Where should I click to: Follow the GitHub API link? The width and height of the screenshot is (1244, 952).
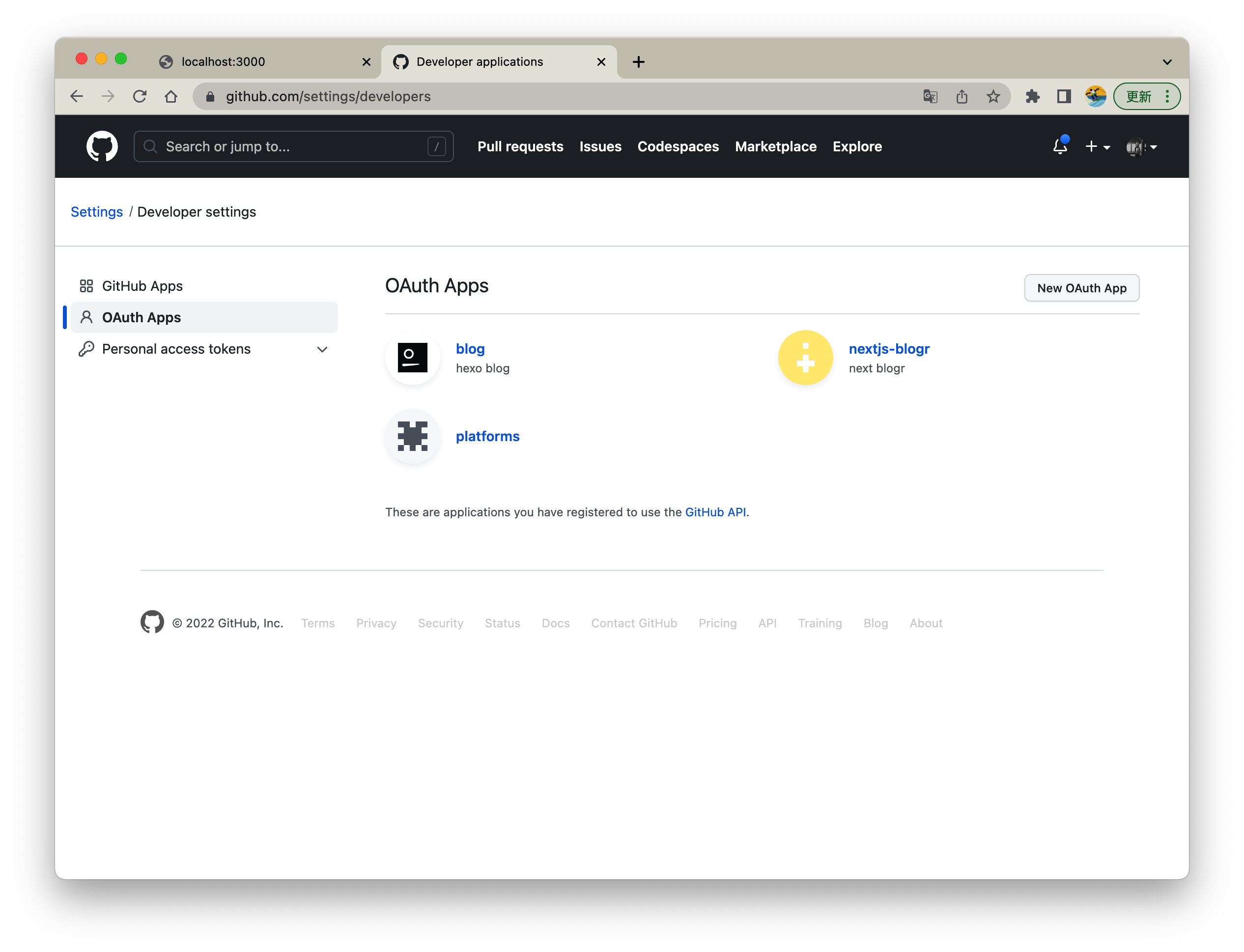click(715, 512)
